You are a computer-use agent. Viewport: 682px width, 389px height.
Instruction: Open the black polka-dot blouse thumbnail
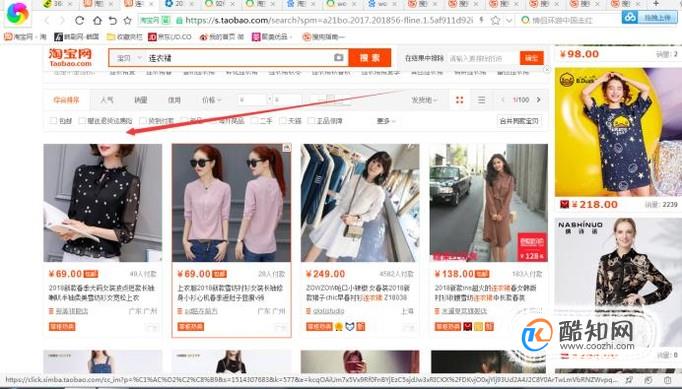point(103,203)
